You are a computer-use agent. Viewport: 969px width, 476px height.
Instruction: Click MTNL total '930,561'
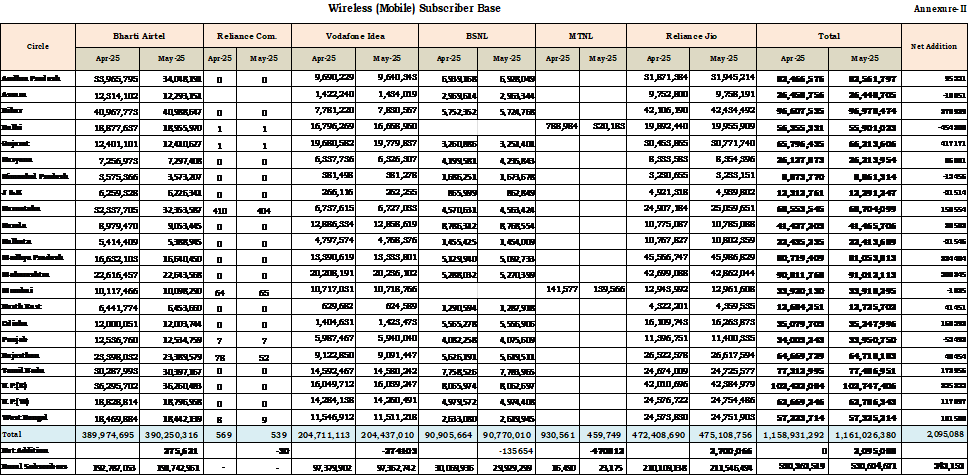click(557, 435)
